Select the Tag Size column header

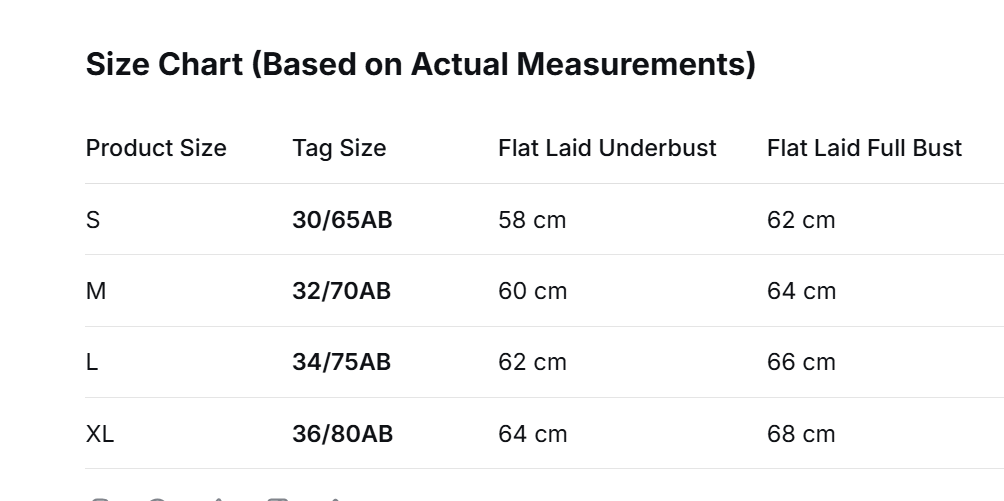(x=339, y=148)
